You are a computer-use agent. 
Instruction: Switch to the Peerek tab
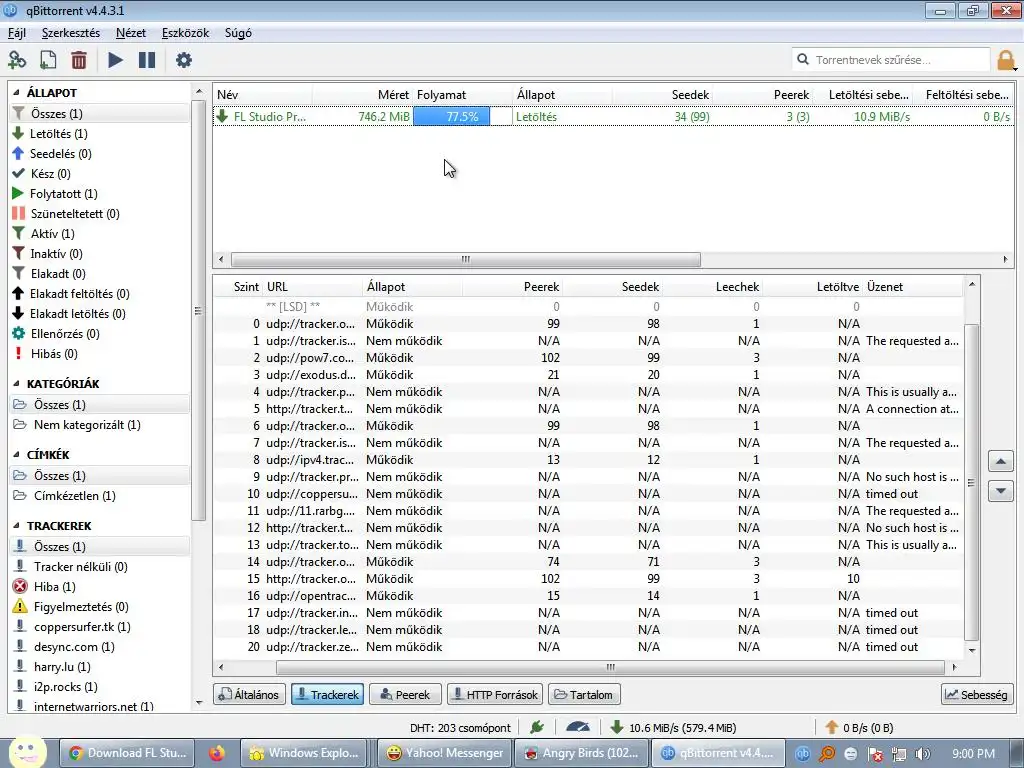pos(406,695)
